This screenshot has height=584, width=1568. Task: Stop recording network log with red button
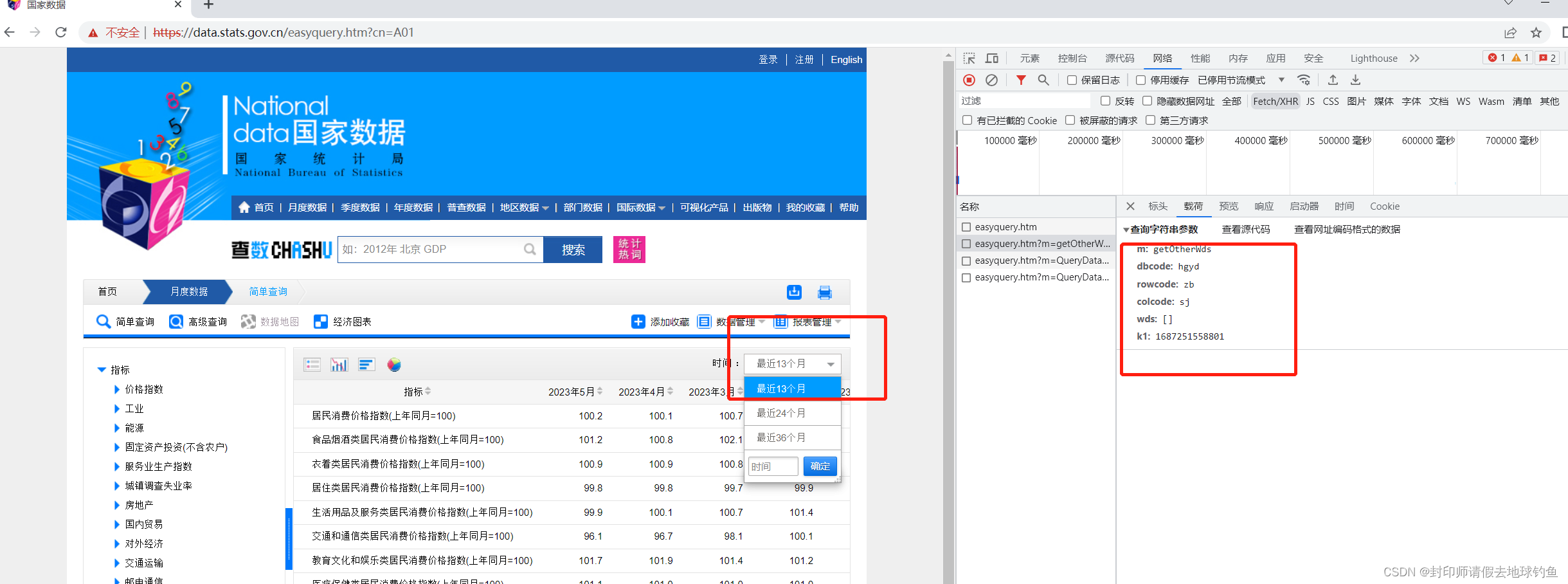969,80
